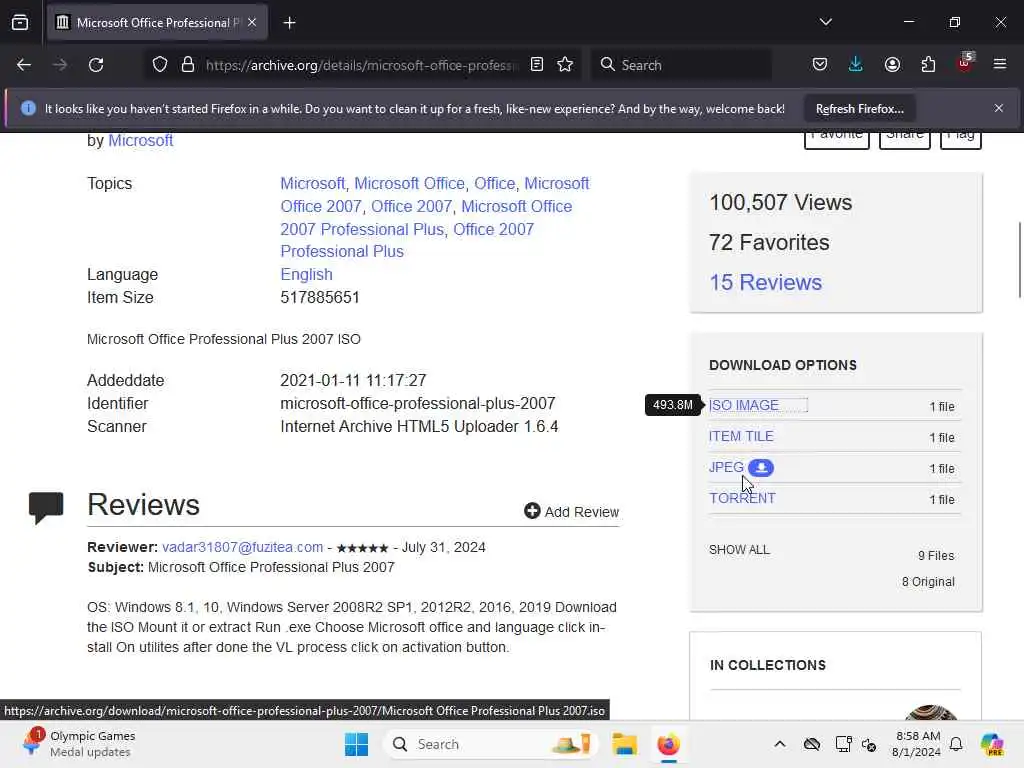
Task: Click the 100,507 Views text
Action: (780, 202)
